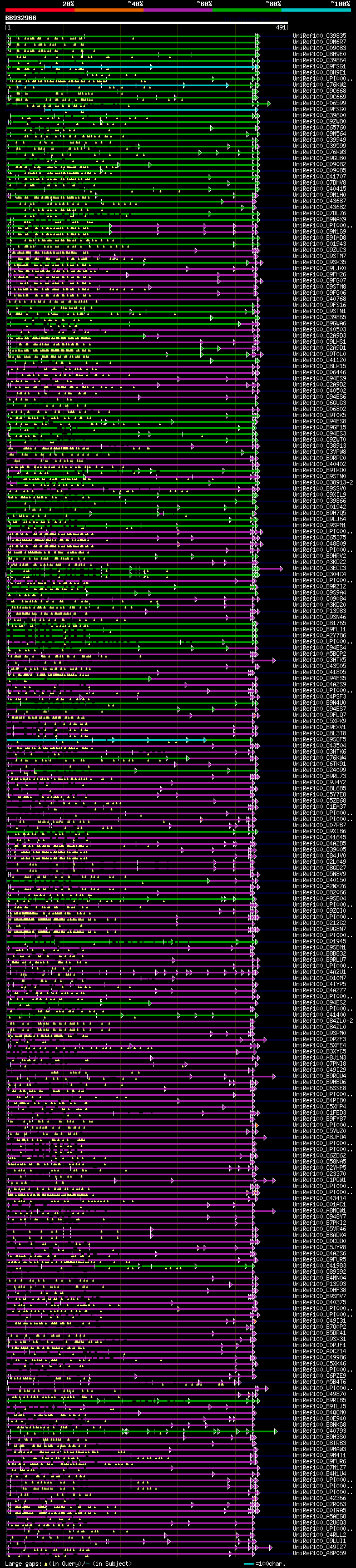Viewport: 356px width, 1568px height.
Task: Select the UniRef100_Q43504 label
Action: pos(319,746)
